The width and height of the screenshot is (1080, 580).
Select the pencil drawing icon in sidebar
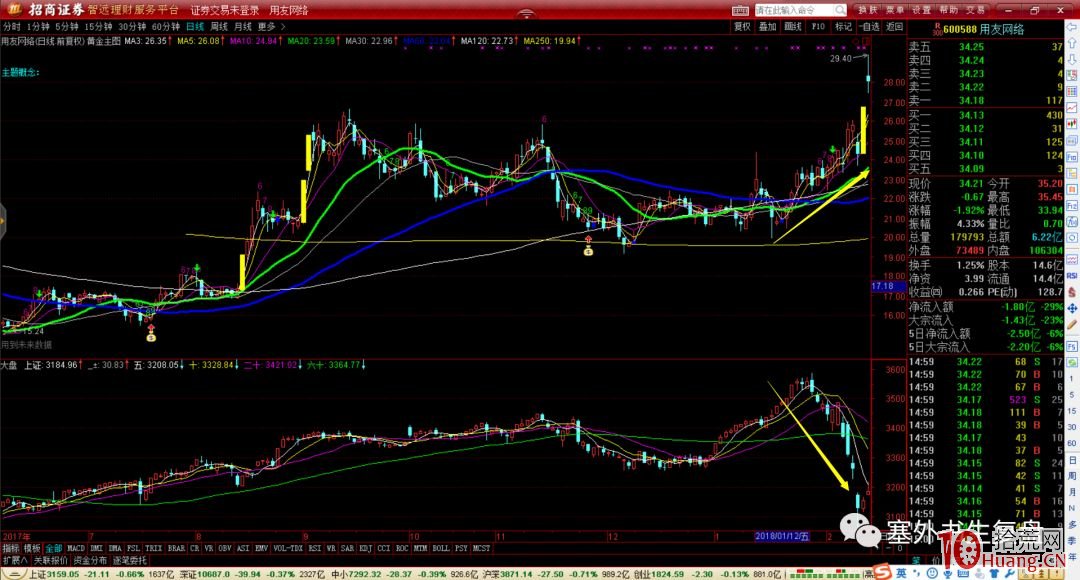[1072, 324]
